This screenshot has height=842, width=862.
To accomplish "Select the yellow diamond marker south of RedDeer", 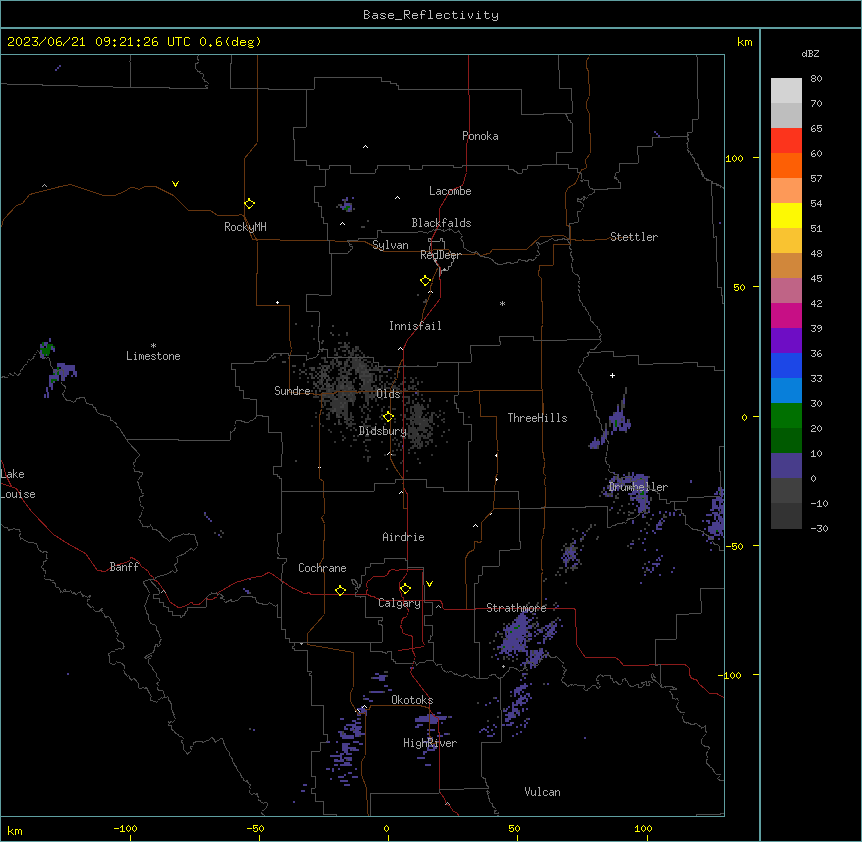I will pos(425,281).
